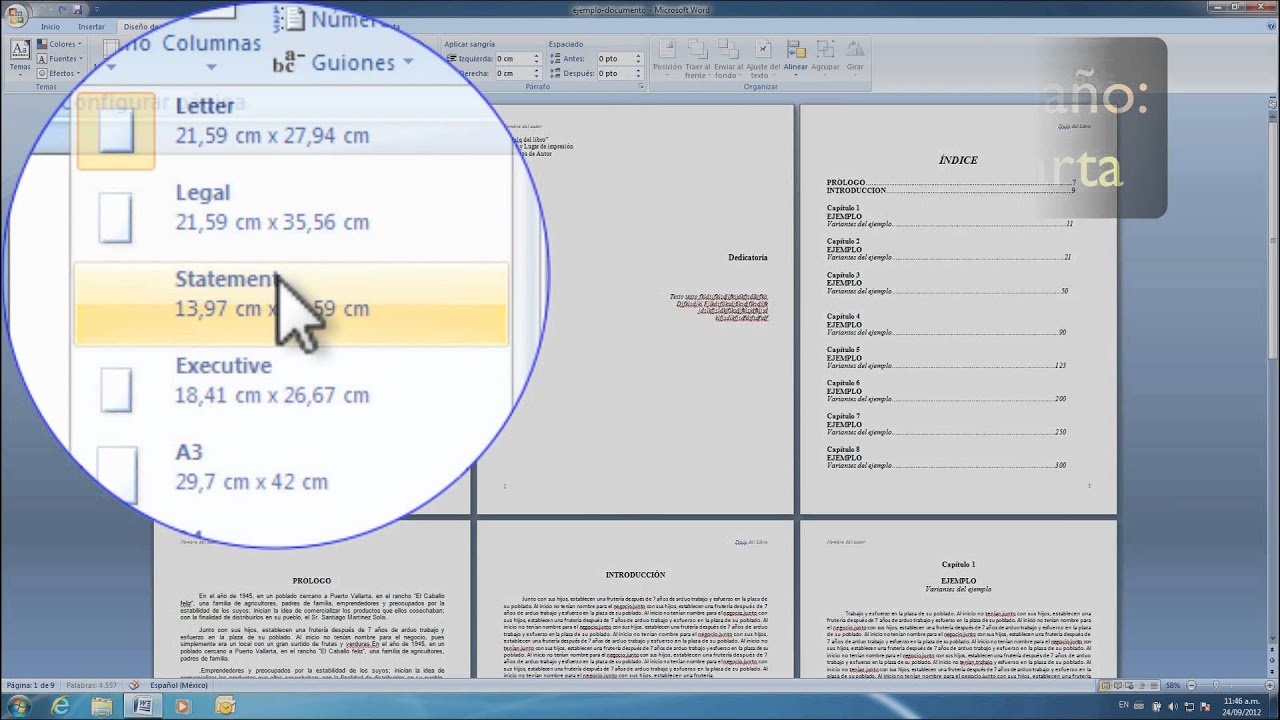Switch to Outline view
1280x720 pixels.
pyautogui.click(x=1141, y=686)
